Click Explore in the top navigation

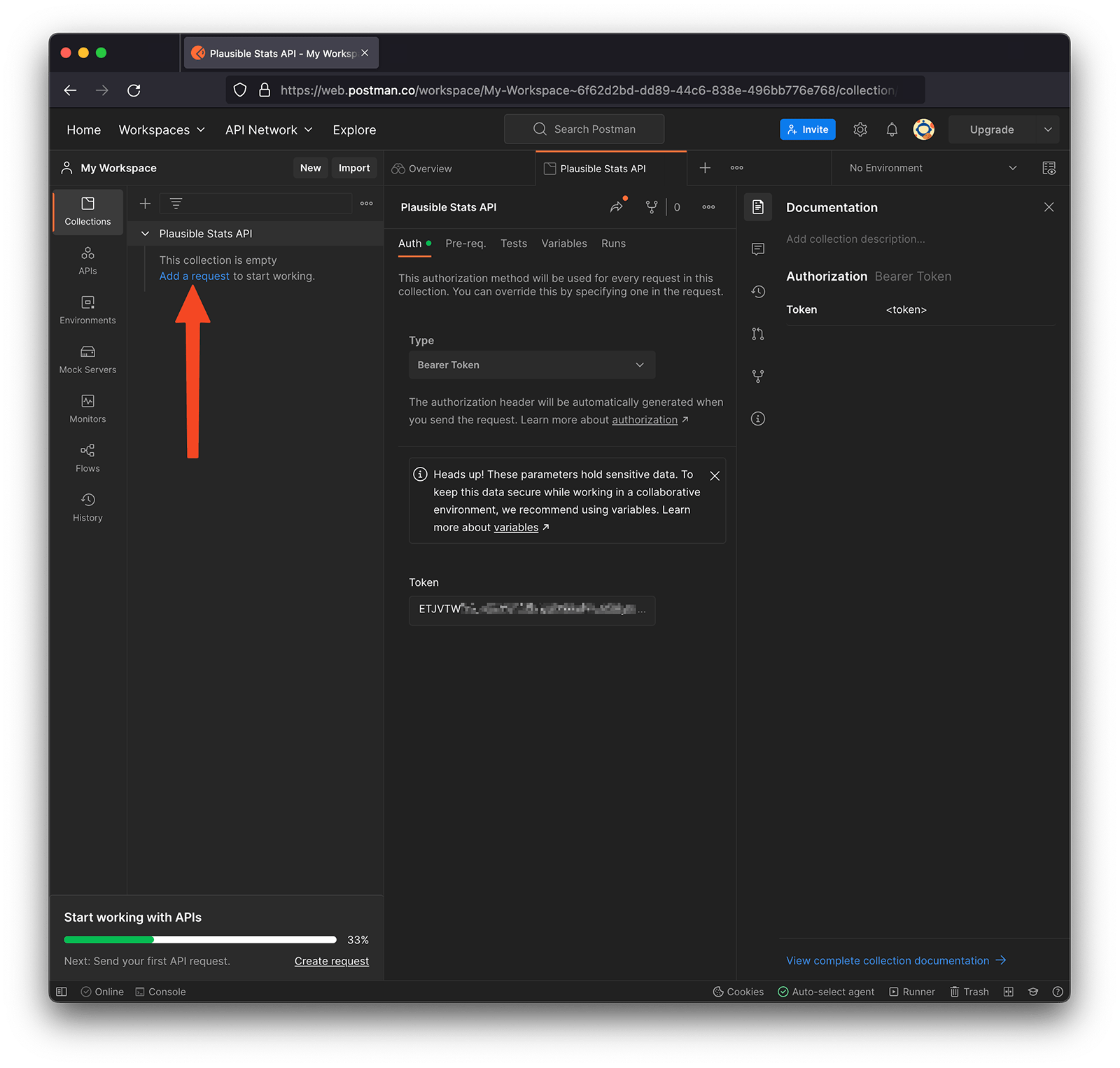pyautogui.click(x=354, y=130)
